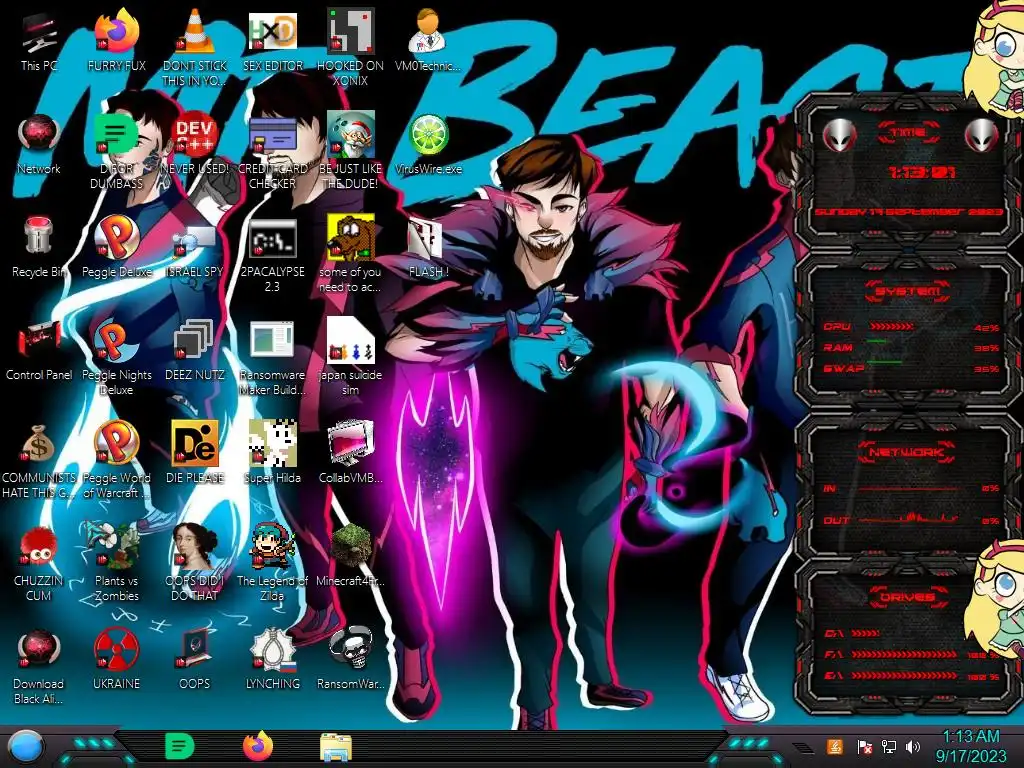The width and height of the screenshot is (1024, 768).
Task: Open the radiation icon labeled UKRAINE
Action: click(116, 660)
